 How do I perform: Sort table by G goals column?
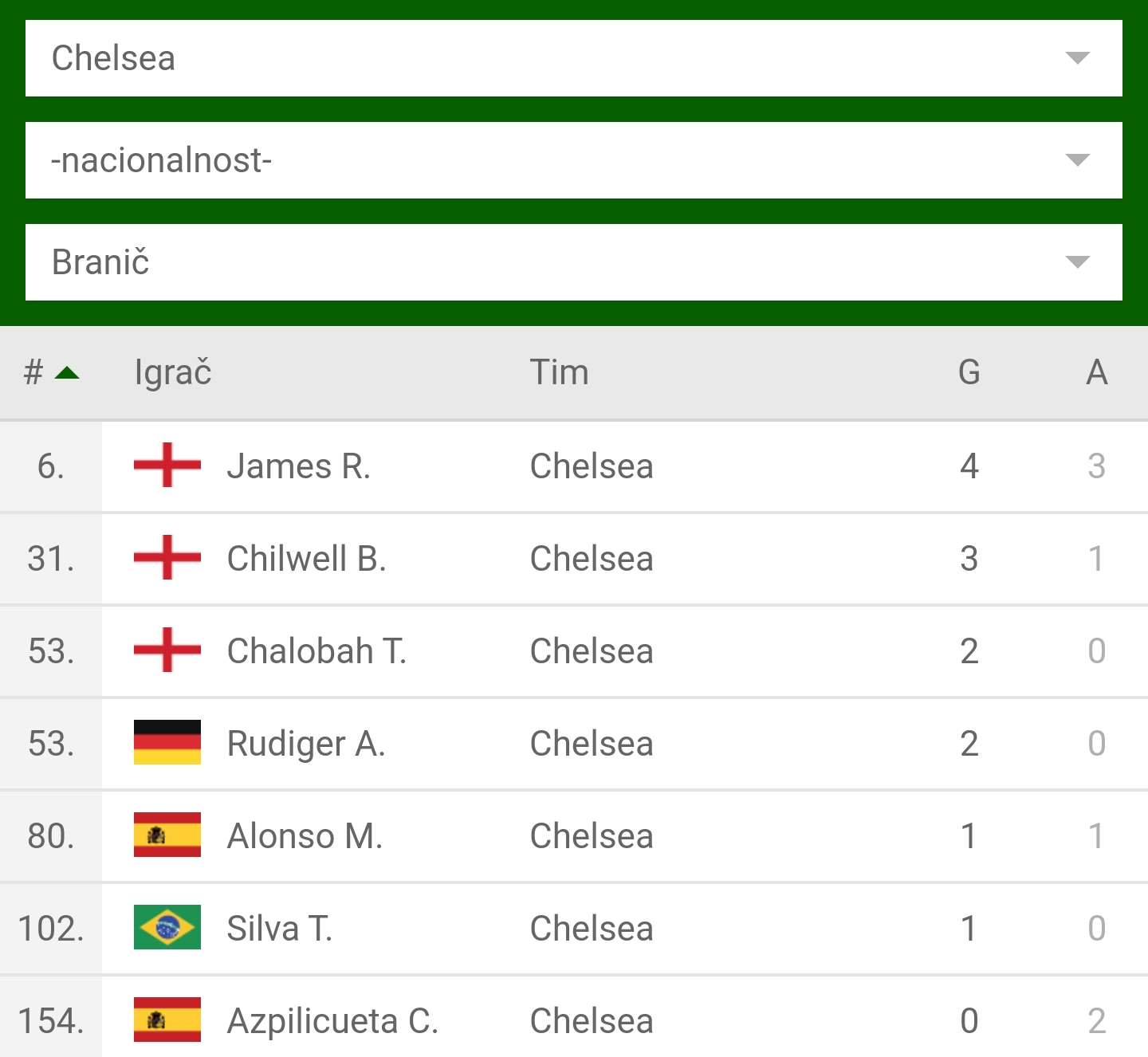pyautogui.click(x=969, y=373)
